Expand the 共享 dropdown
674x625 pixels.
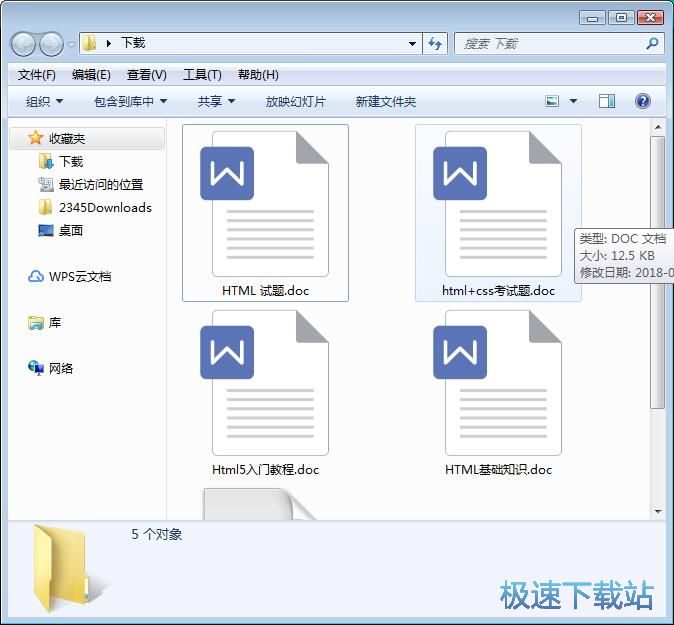(216, 101)
